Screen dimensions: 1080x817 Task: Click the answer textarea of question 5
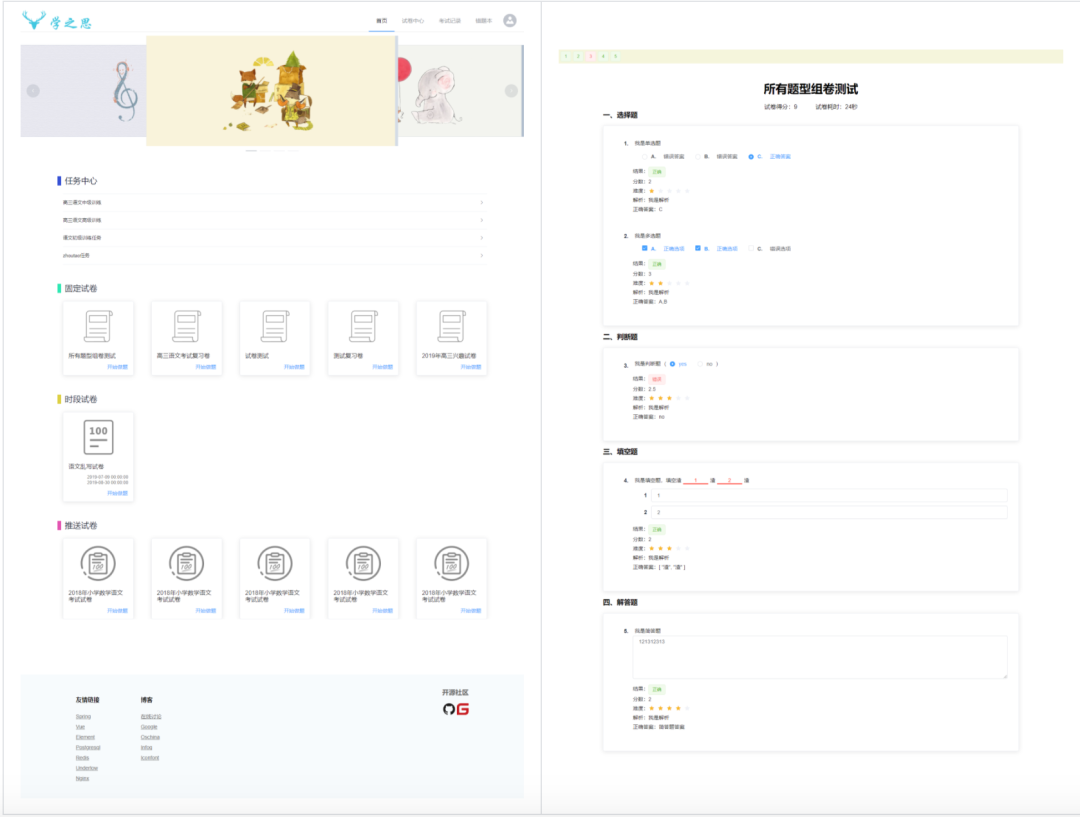tap(820, 657)
